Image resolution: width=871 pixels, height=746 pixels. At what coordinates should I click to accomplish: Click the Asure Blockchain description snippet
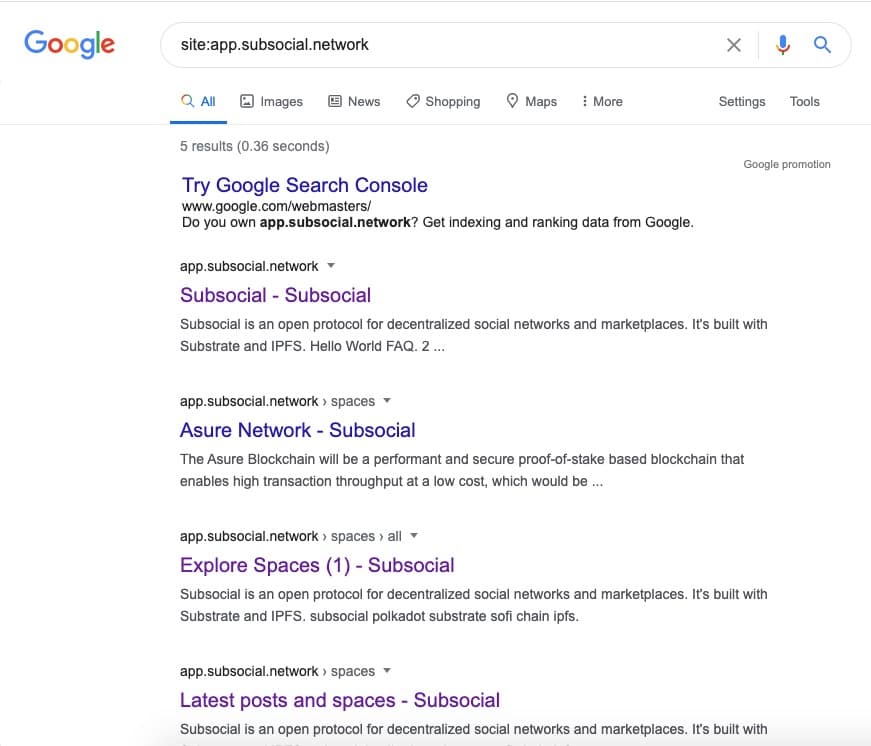(x=462, y=470)
